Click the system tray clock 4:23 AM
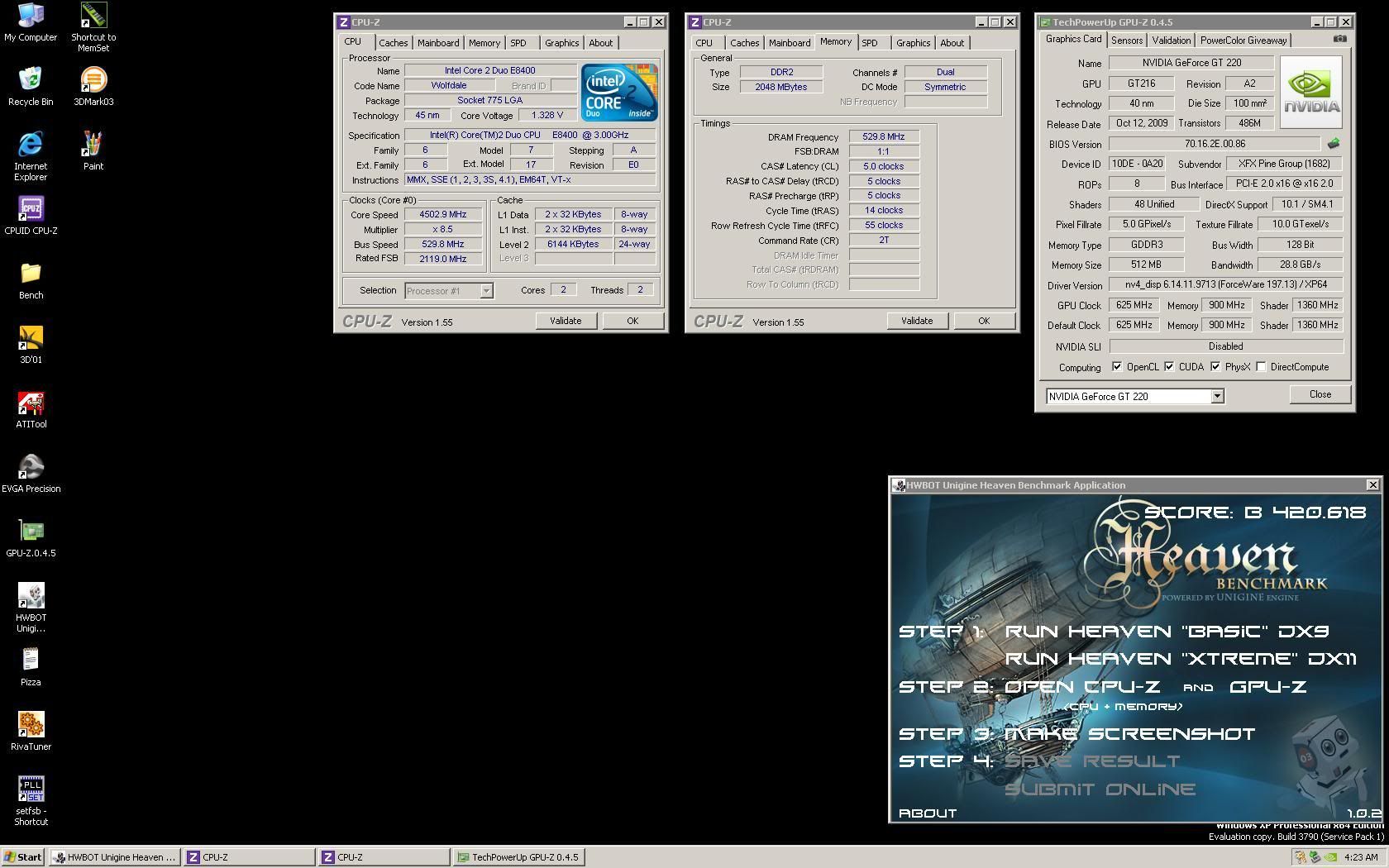Screen dimensions: 1389x868 pos(1361,857)
